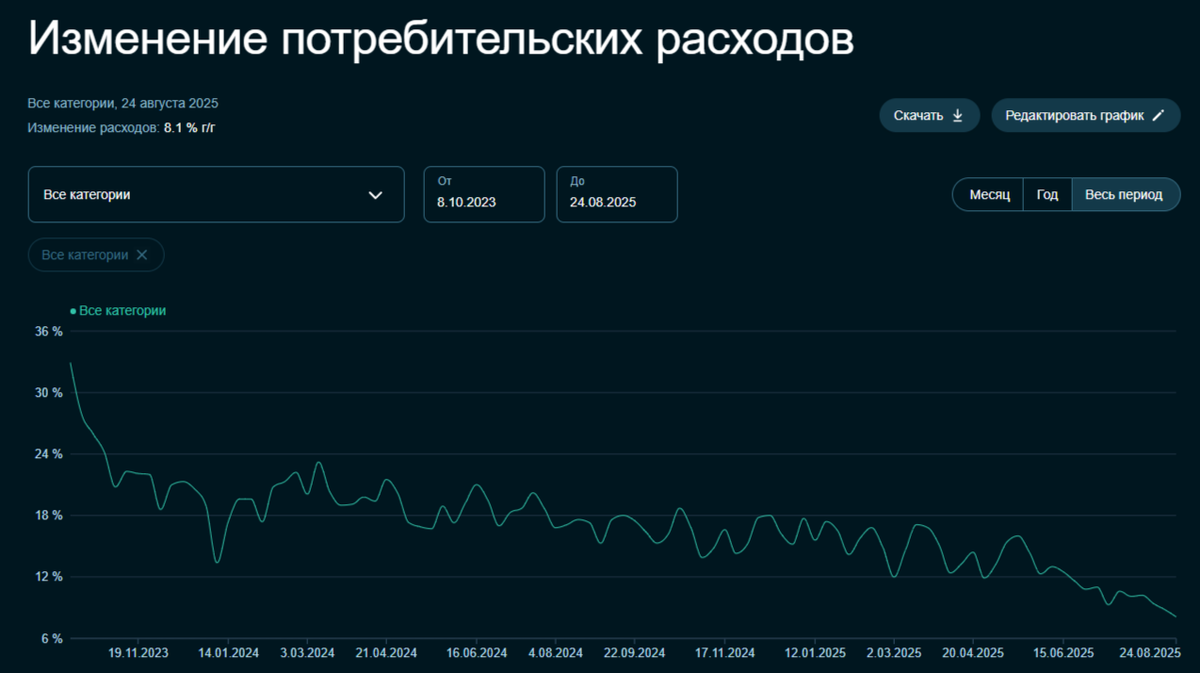Screen dimensions: 1200x673
Task: Click the 18 % axis label
Action: (x=49, y=516)
